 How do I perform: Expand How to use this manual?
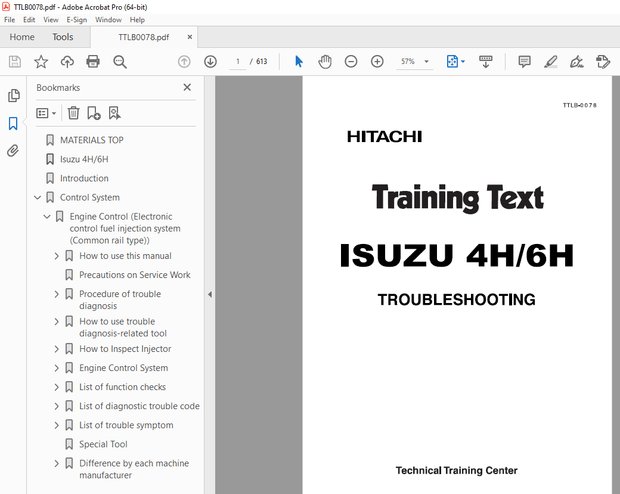(x=57, y=256)
